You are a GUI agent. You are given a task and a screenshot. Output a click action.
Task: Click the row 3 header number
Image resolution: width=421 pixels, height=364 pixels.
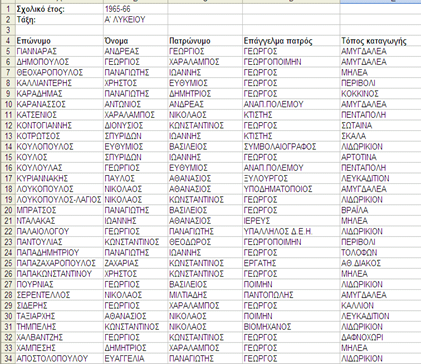(x=8, y=30)
